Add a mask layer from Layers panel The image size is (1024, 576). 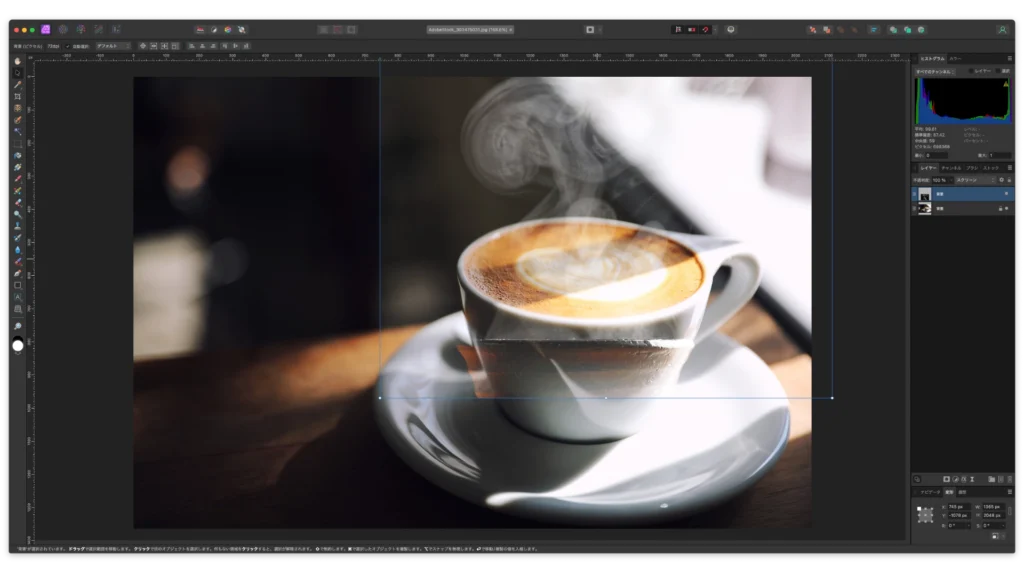[x=946, y=479]
